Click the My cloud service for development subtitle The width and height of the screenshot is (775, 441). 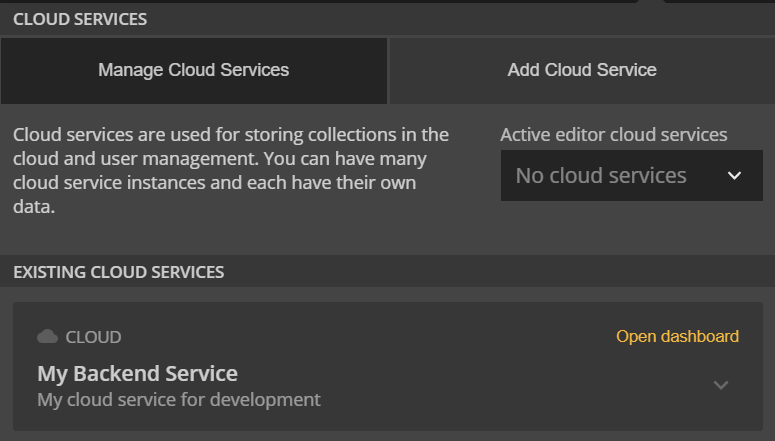[179, 399]
